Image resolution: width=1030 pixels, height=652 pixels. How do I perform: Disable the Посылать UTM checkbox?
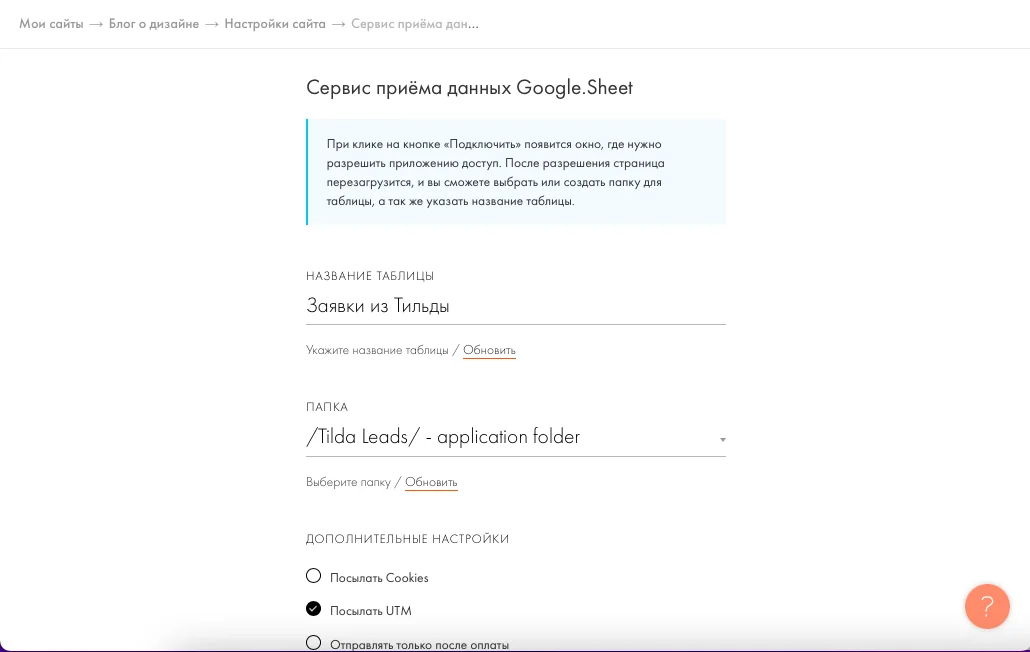314,609
